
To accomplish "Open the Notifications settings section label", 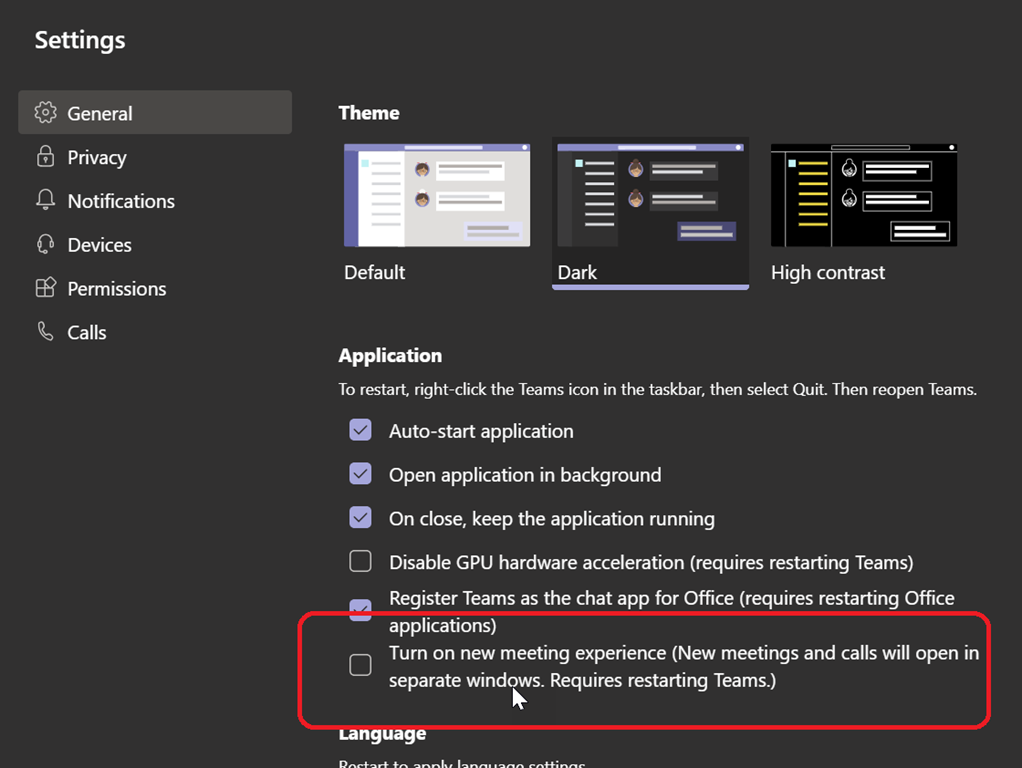I will click(120, 201).
